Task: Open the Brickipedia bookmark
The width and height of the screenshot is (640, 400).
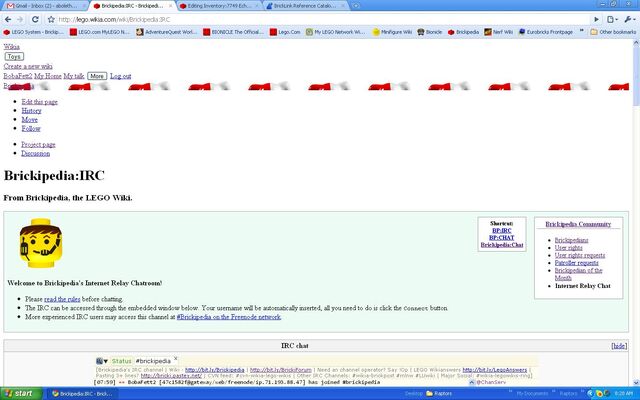Action: [463, 32]
